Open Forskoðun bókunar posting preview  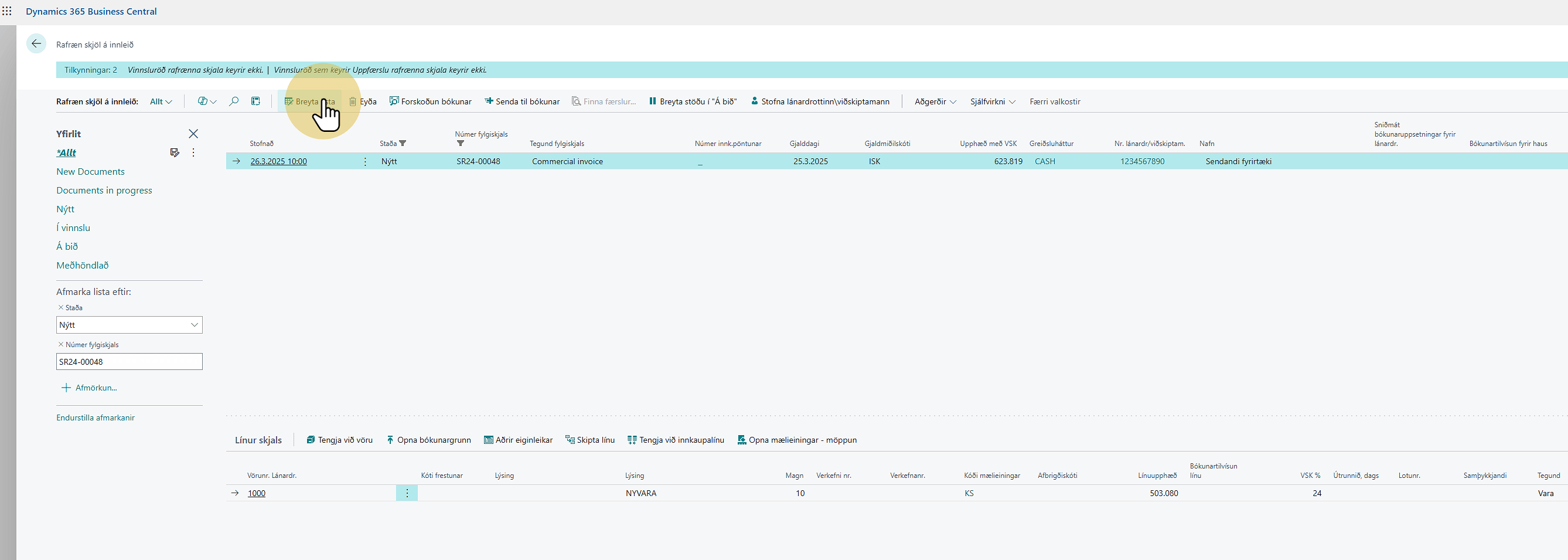(x=430, y=102)
